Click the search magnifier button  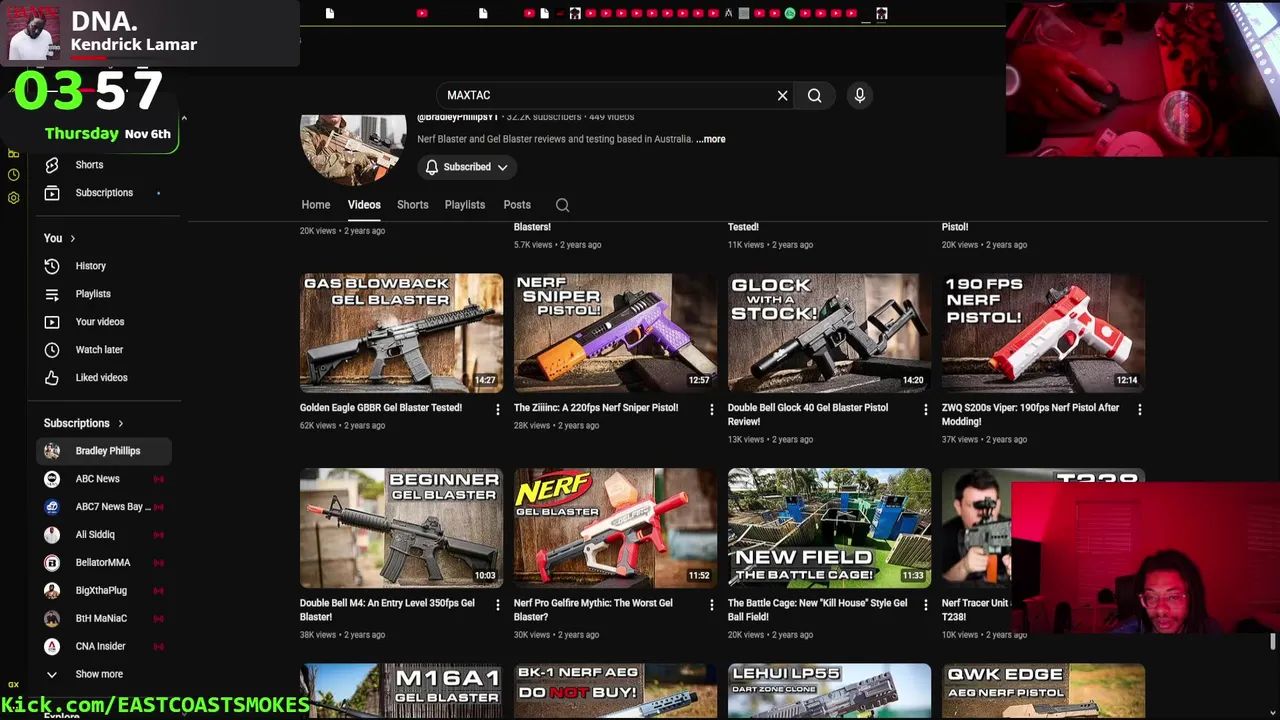815,95
